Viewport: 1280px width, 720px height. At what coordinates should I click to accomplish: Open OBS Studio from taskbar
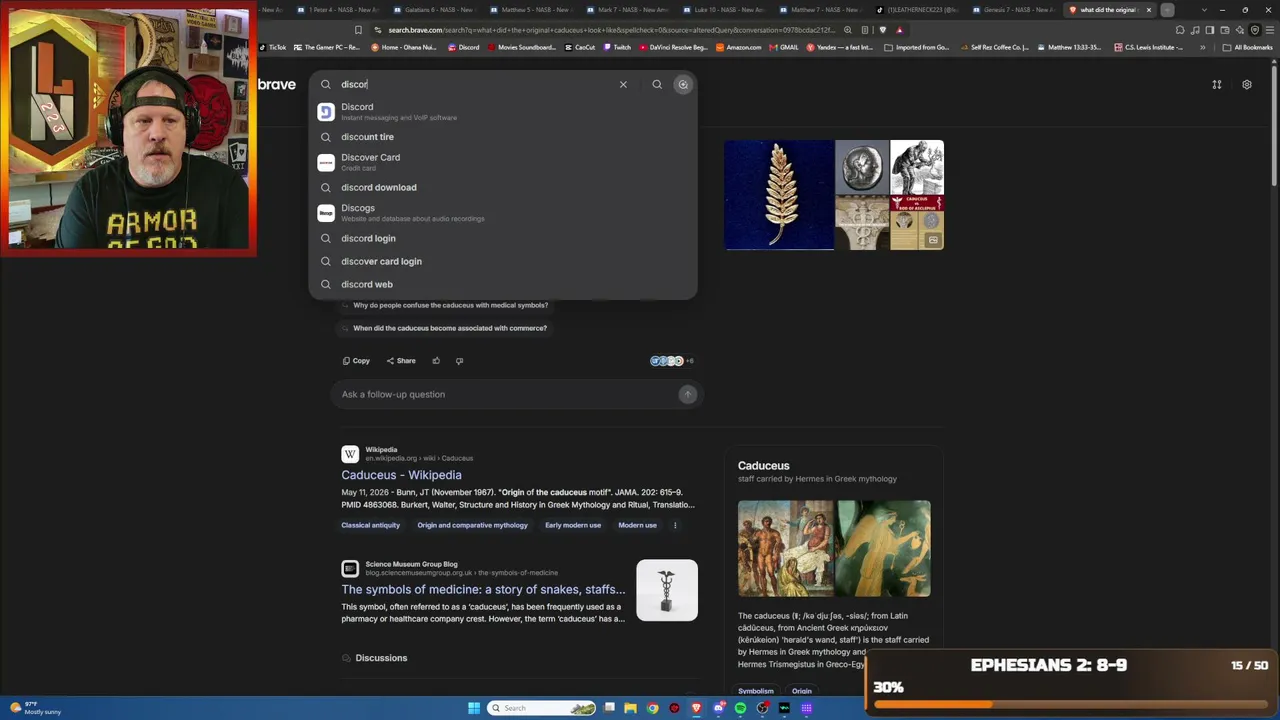pos(763,708)
